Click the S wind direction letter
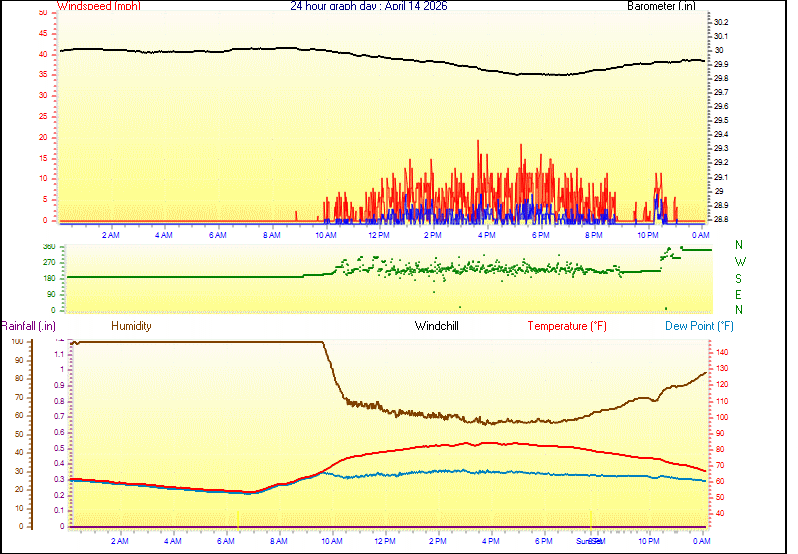 click(x=739, y=278)
